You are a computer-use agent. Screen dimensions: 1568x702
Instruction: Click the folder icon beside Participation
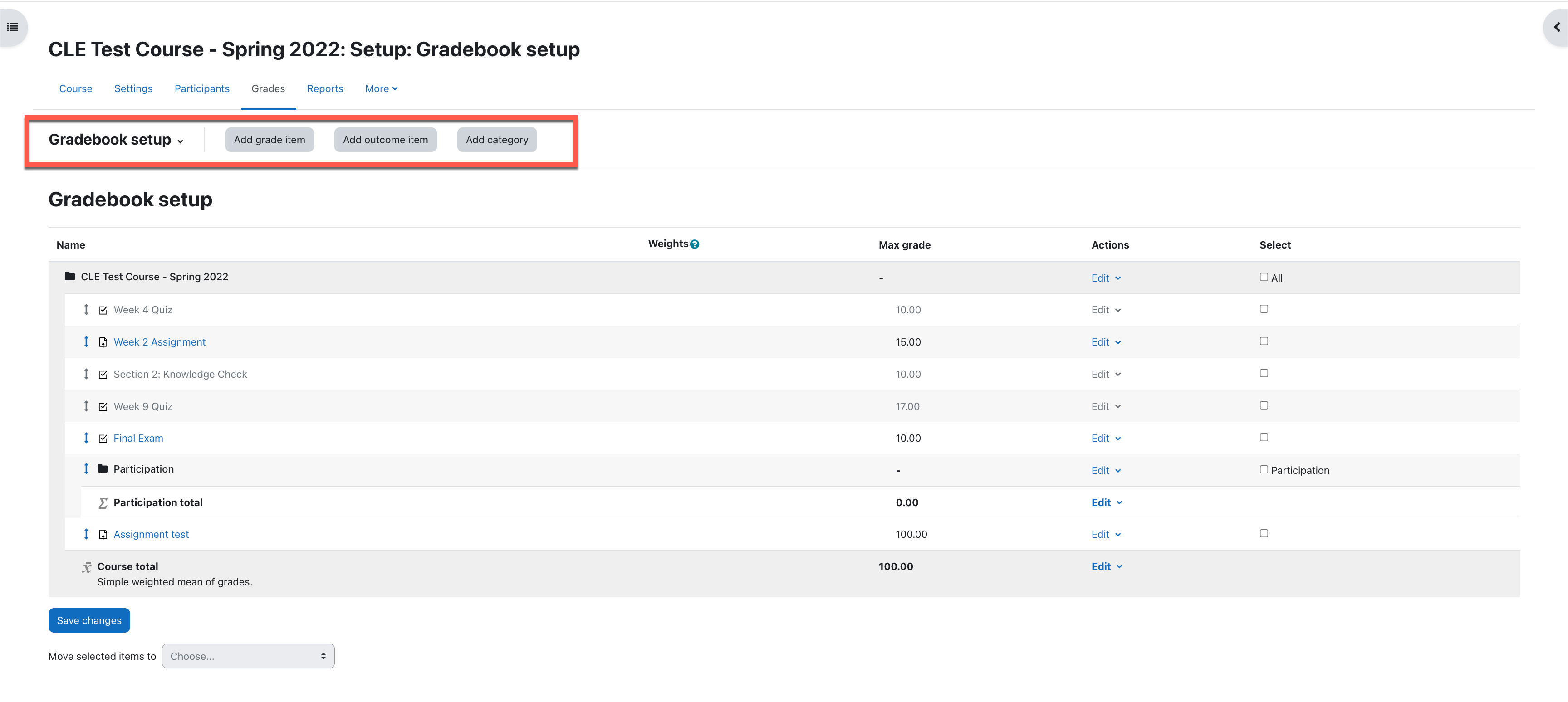pos(103,468)
